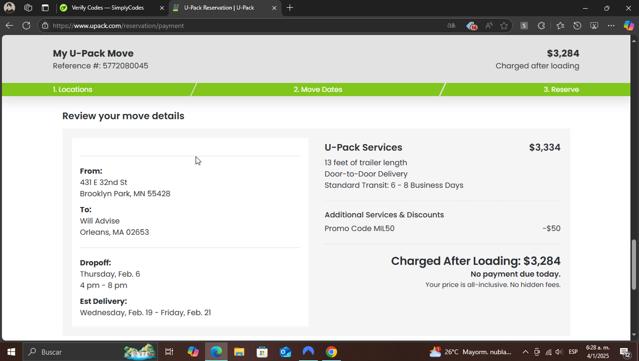Viewport: 639px width, 361px height.
Task: Go to step 1. Locations
Action: coord(73,89)
